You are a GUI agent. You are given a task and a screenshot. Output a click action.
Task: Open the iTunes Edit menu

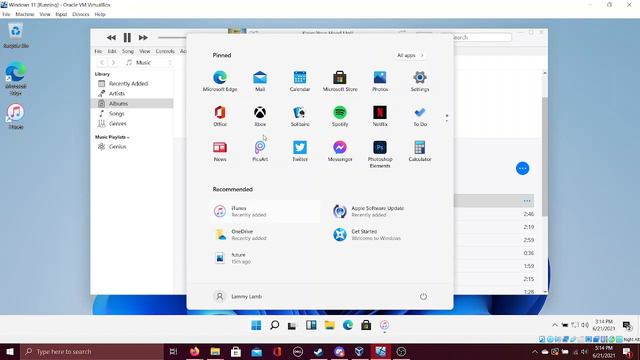click(x=112, y=51)
